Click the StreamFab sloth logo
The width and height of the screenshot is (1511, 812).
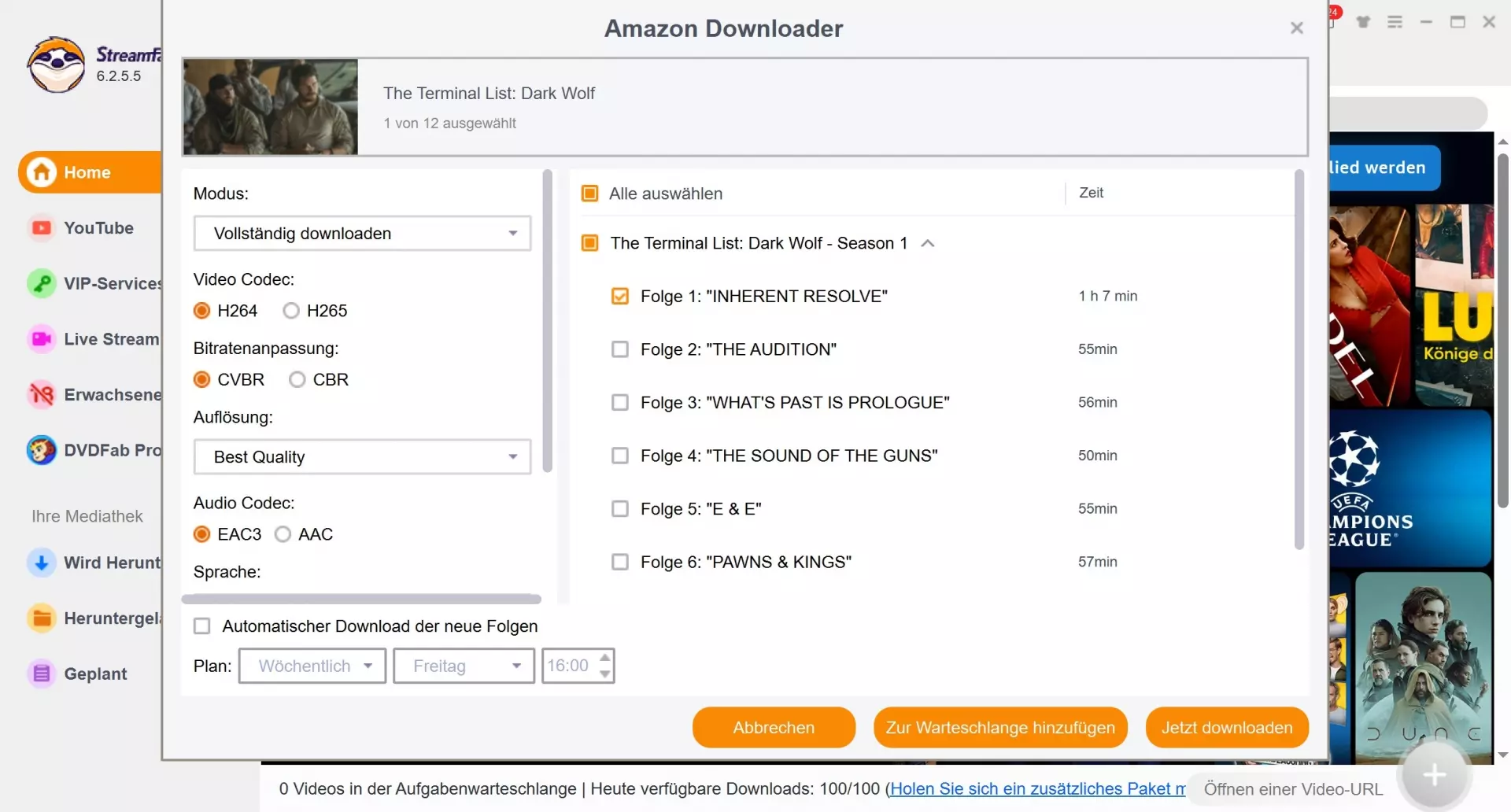pyautogui.click(x=56, y=65)
